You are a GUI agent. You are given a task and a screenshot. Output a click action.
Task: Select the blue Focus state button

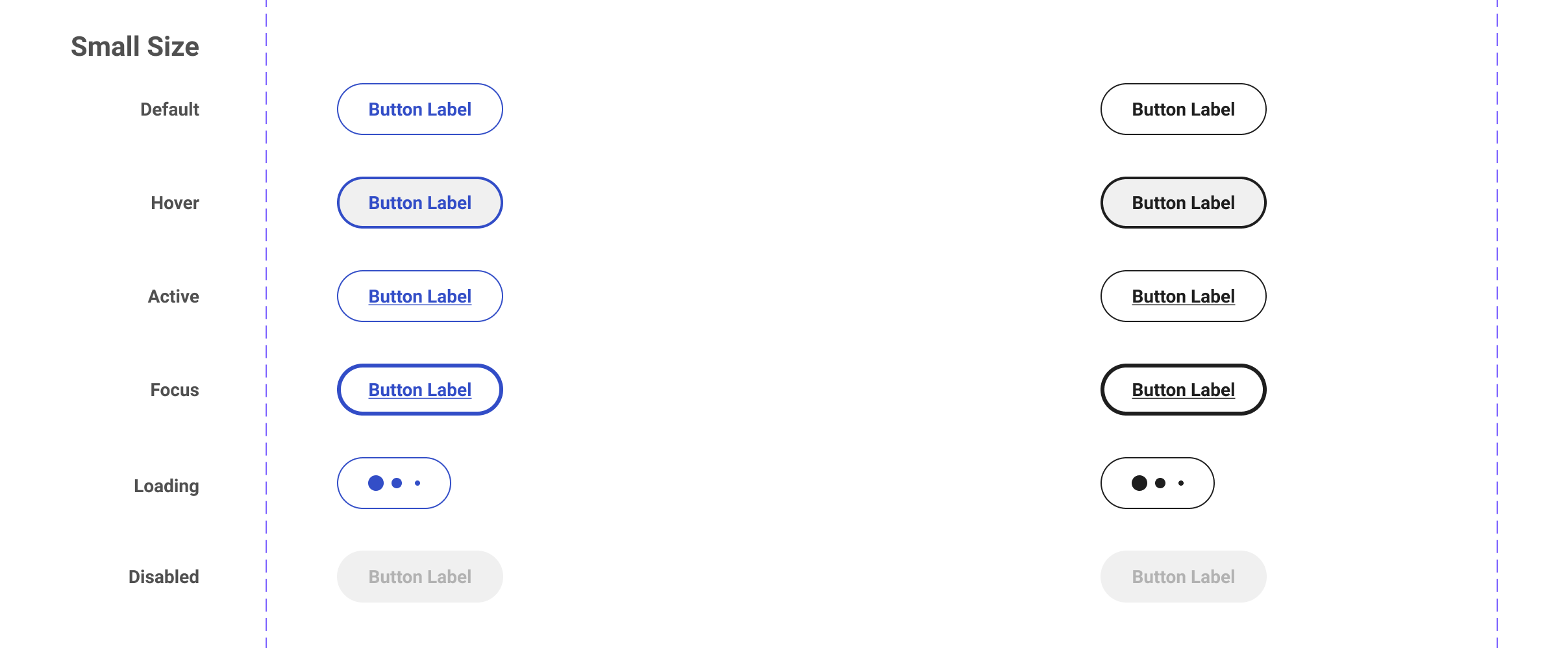click(x=419, y=390)
